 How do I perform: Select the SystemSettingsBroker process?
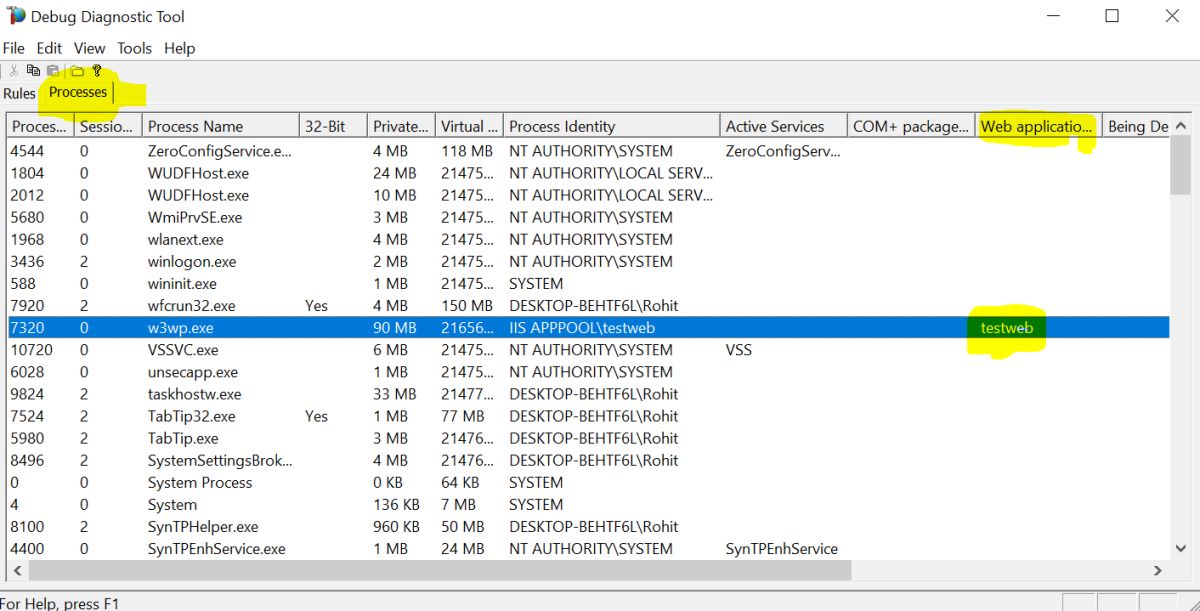pos(587,460)
